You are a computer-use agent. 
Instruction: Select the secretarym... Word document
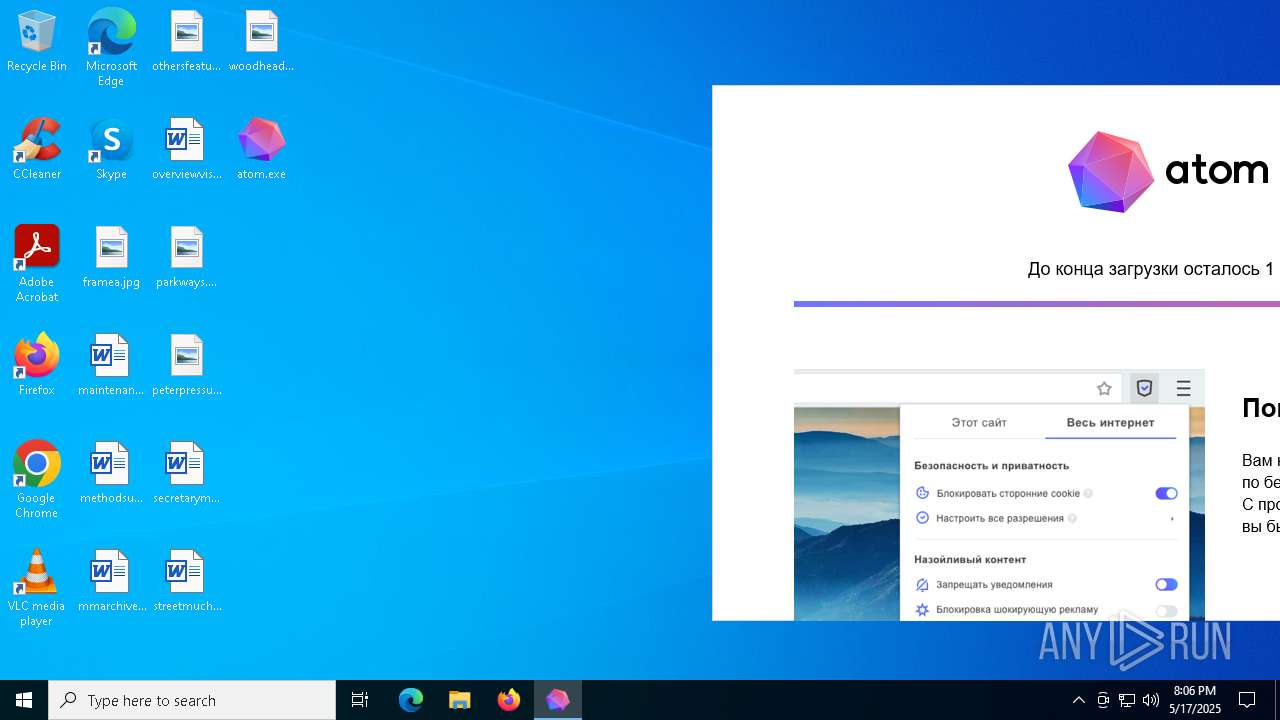(x=186, y=473)
